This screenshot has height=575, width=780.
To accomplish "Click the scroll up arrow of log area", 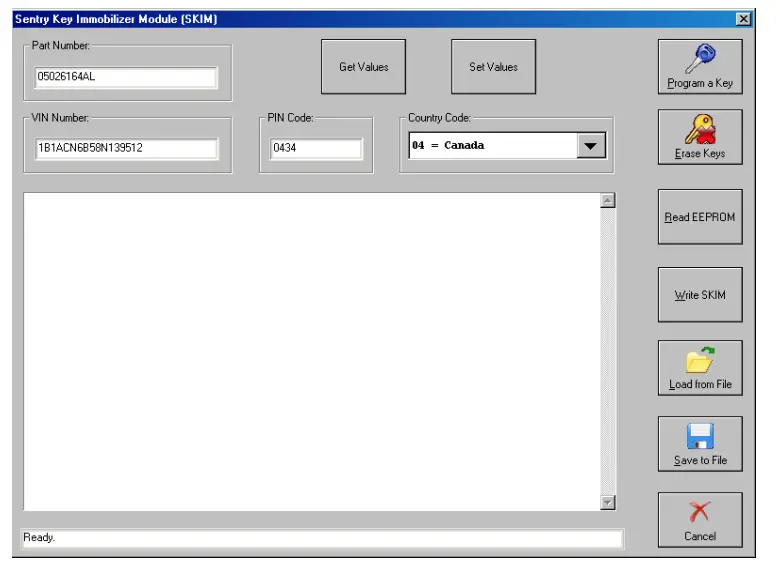I will [607, 200].
